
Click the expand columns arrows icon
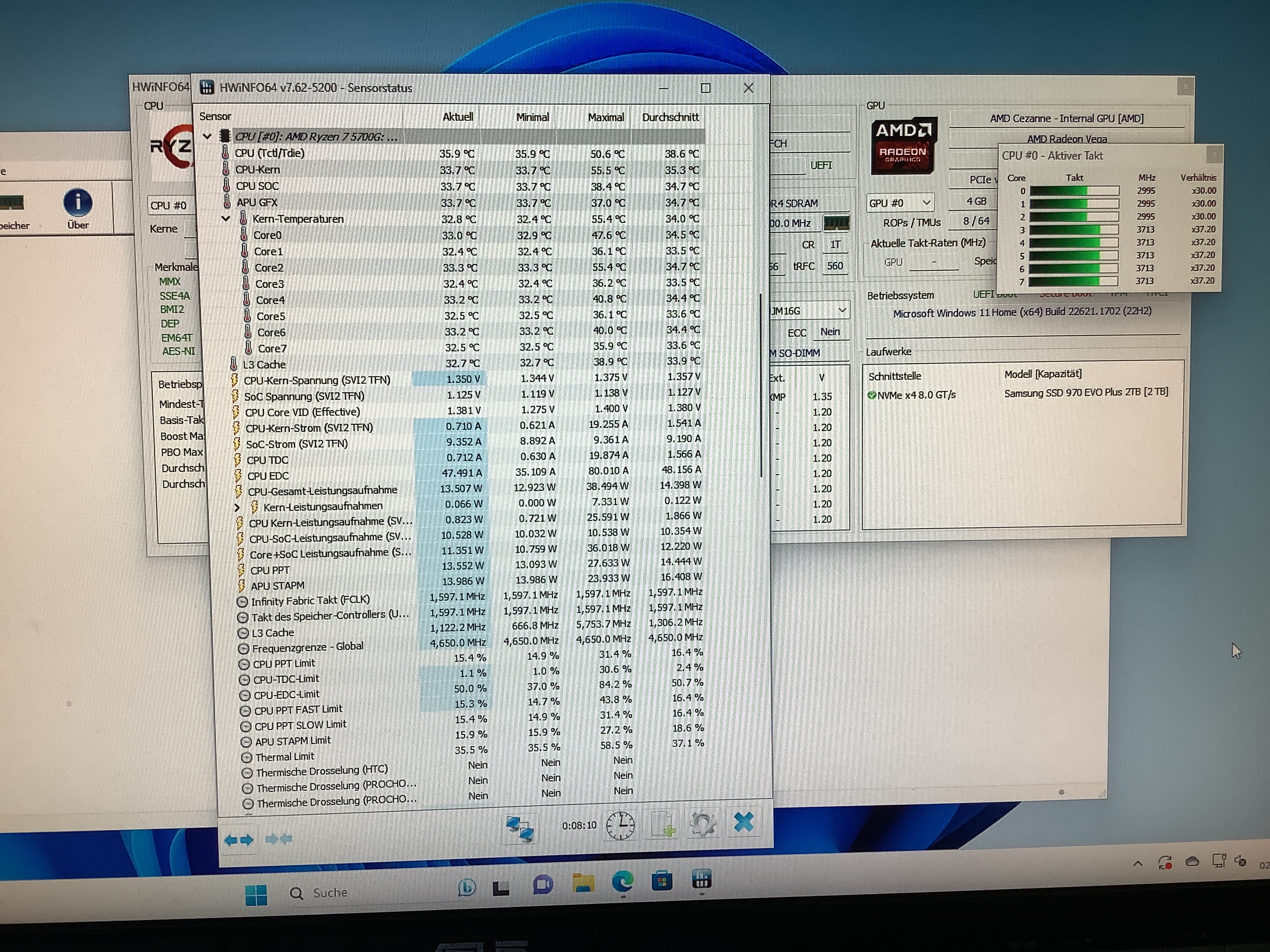pos(239,840)
